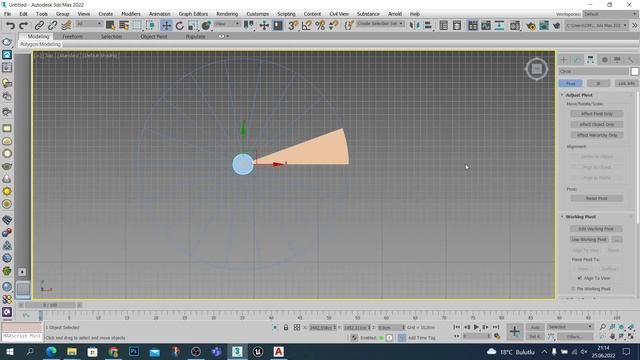
Task: Toggle the Auto Key button
Action: point(535,327)
